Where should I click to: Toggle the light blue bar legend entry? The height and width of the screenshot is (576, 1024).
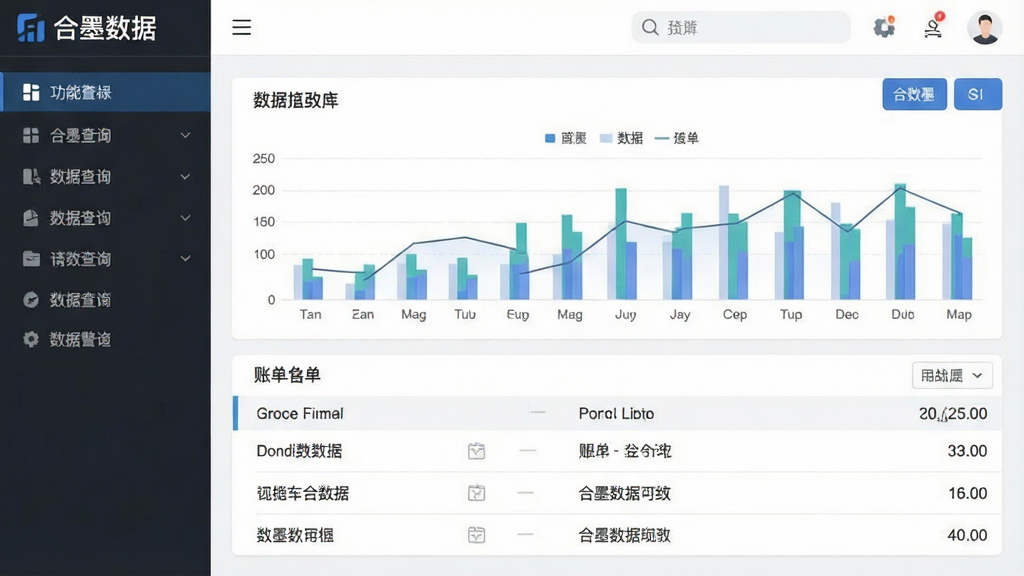click(622, 138)
